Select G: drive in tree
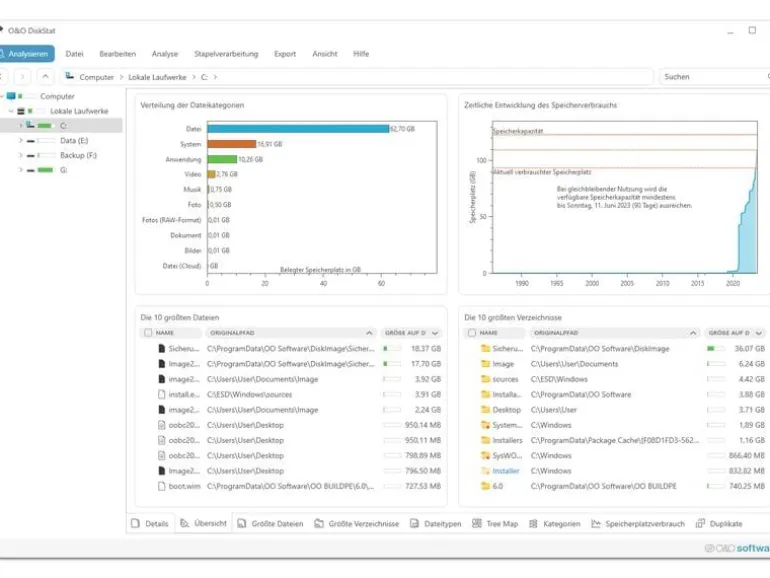Image resolution: width=770 pixels, height=578 pixels. click(x=63, y=170)
